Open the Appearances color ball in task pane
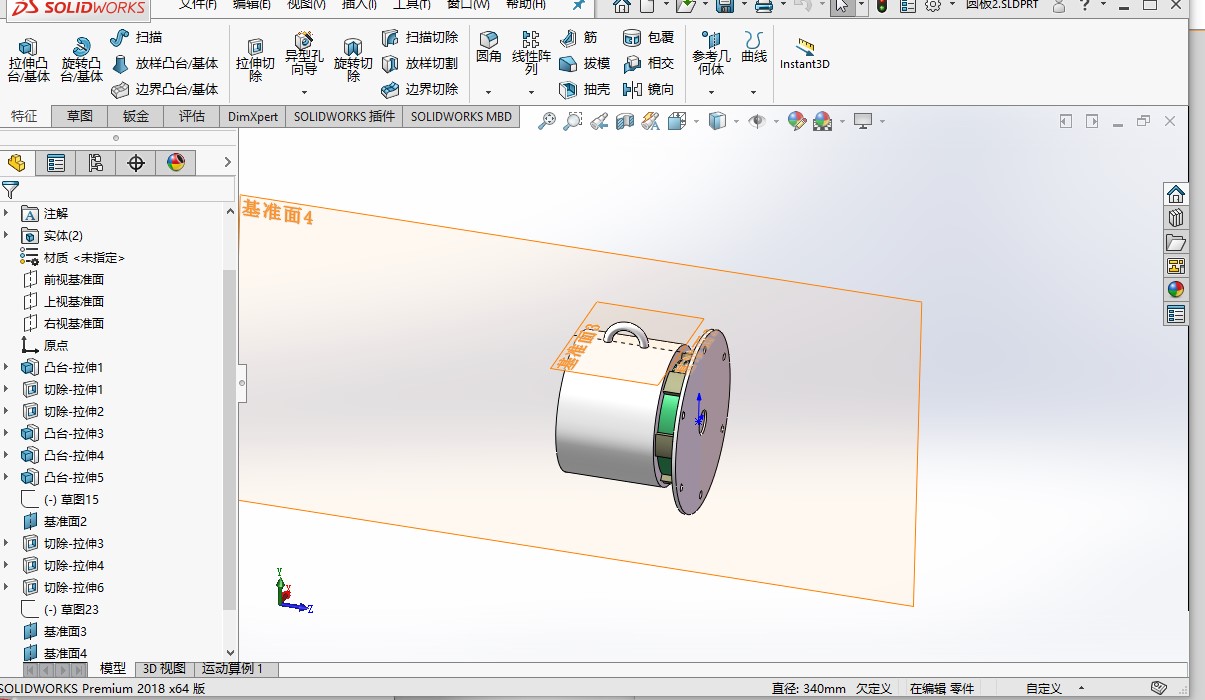This screenshot has height=700, width=1205. tap(1176, 290)
